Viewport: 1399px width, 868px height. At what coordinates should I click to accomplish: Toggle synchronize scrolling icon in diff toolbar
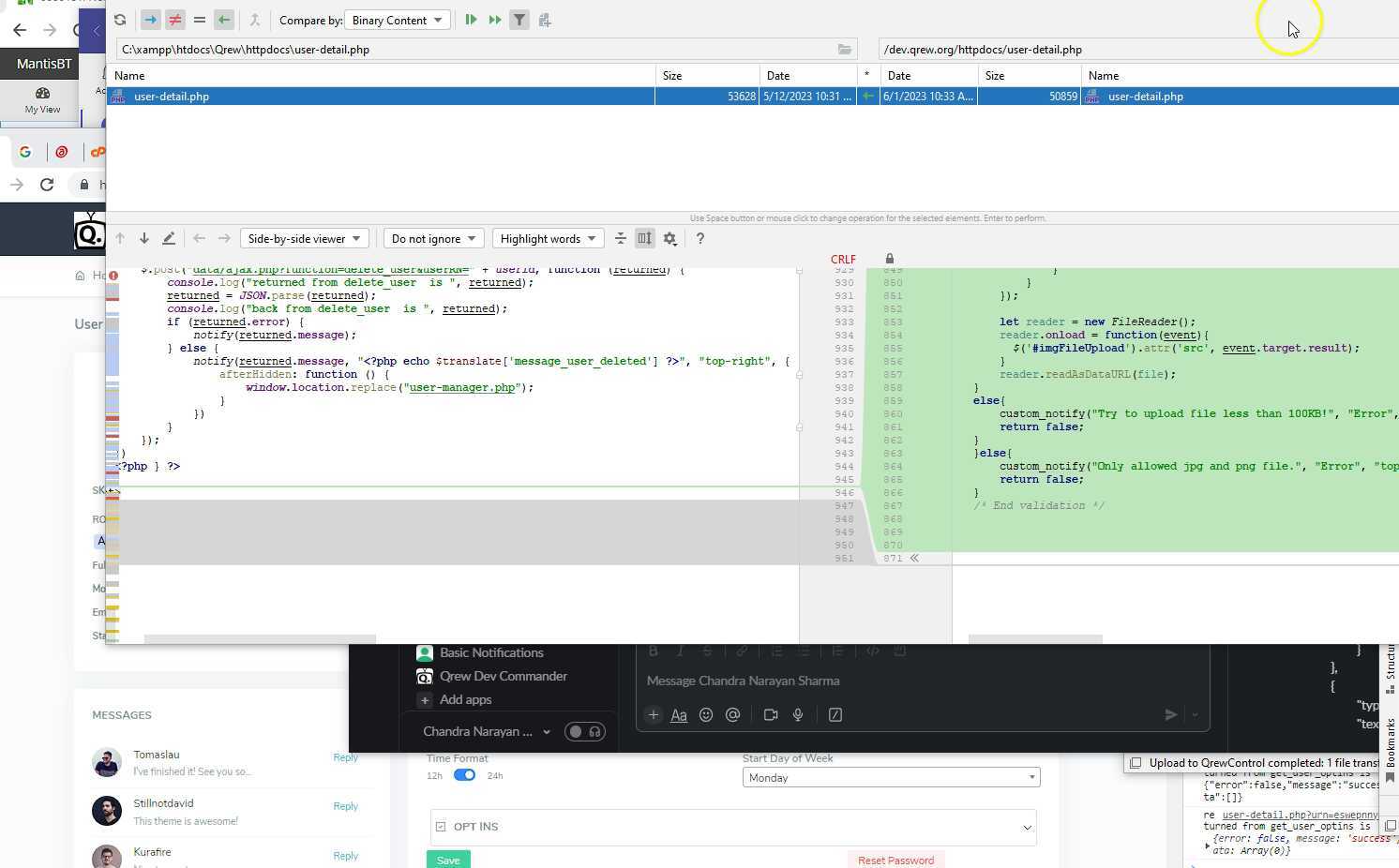point(644,239)
